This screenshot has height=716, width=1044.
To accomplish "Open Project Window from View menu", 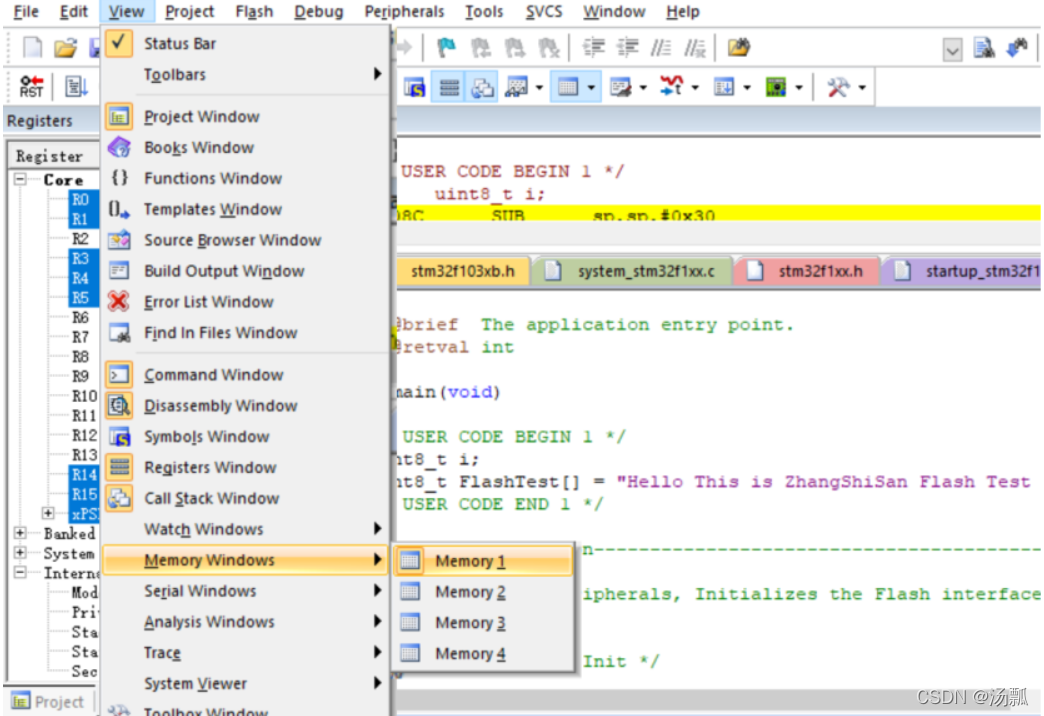I will [x=246, y=117].
